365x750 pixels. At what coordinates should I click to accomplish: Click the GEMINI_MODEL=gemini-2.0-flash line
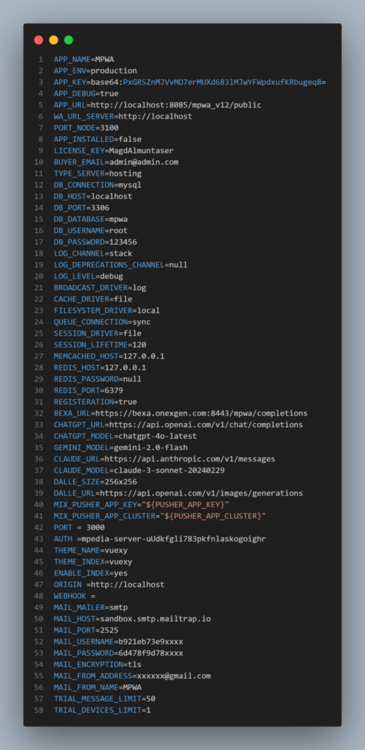121,448
